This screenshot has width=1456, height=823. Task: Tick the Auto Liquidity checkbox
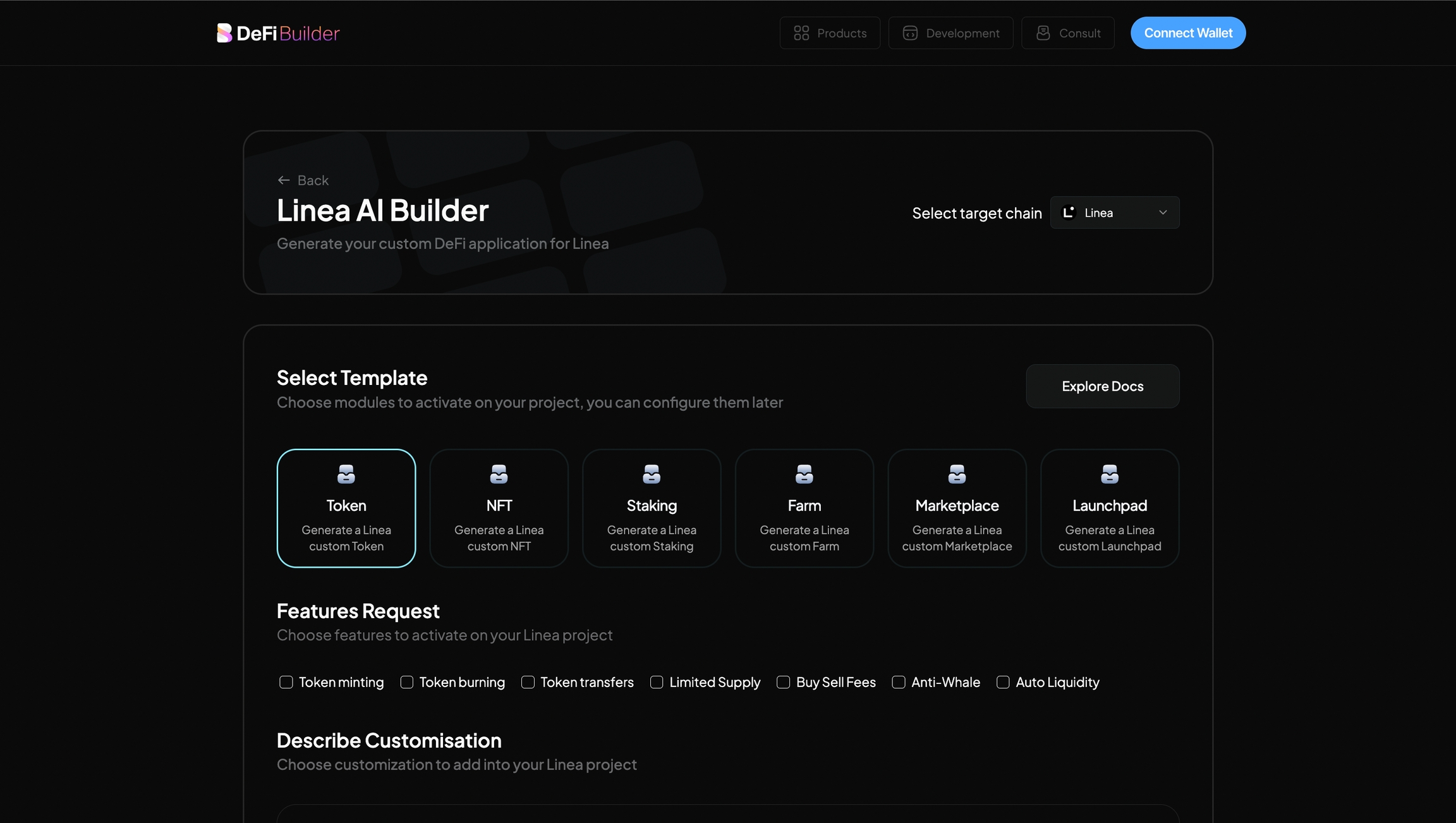(x=1003, y=682)
